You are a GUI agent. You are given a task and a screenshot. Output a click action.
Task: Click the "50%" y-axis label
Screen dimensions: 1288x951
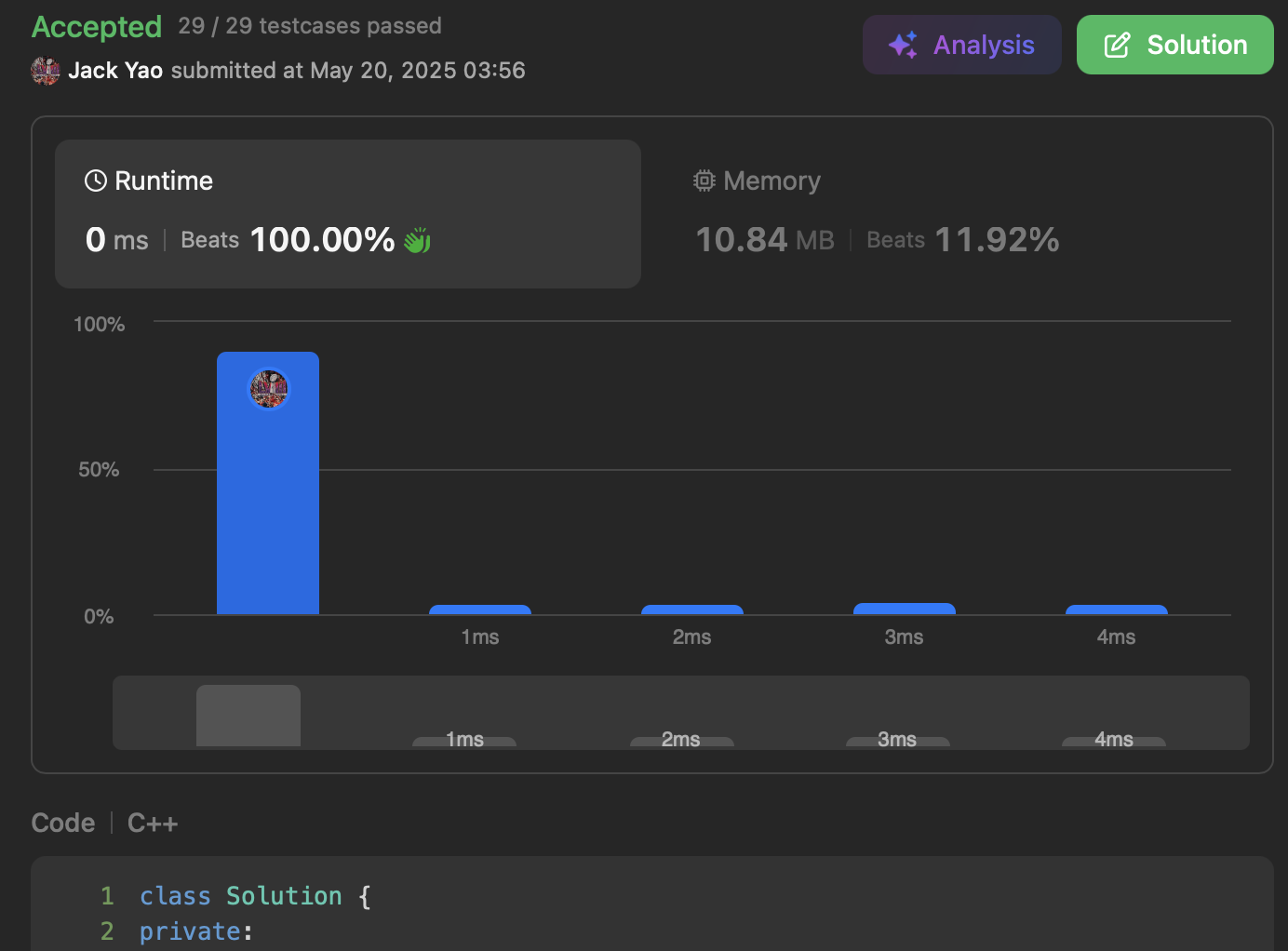pyautogui.click(x=99, y=470)
